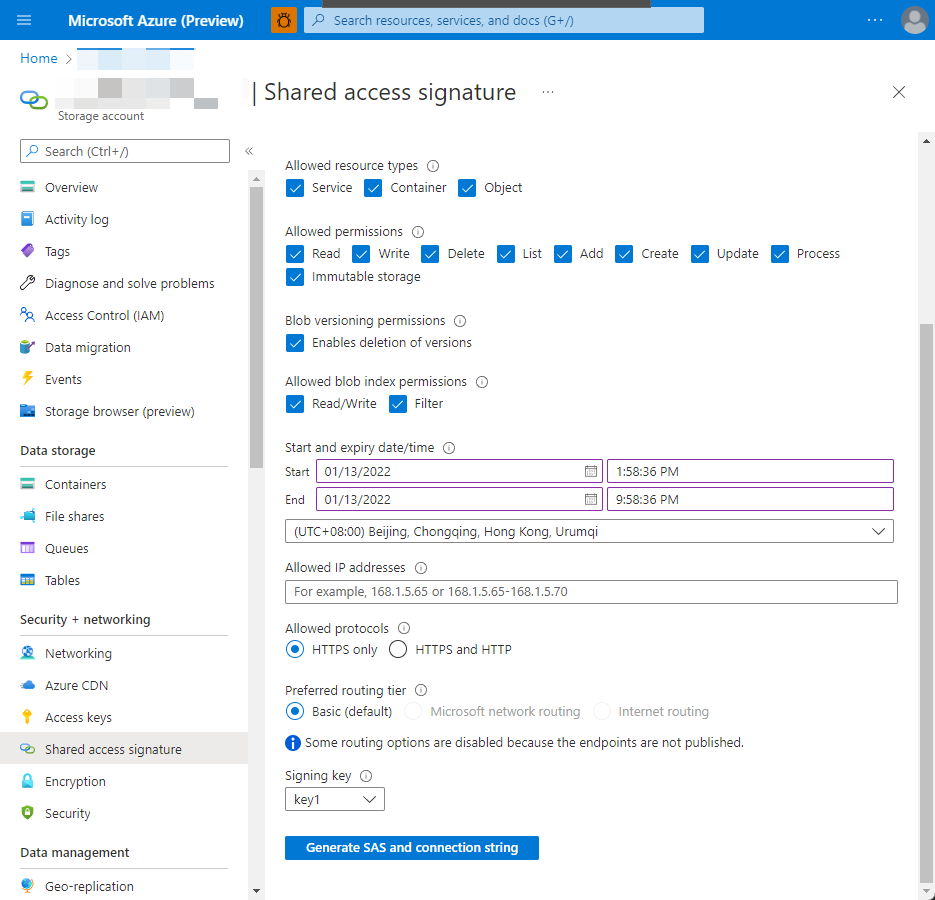This screenshot has height=900, width=935.
Task: Click the Diagnose and solve problems wrench icon
Action: 27,283
